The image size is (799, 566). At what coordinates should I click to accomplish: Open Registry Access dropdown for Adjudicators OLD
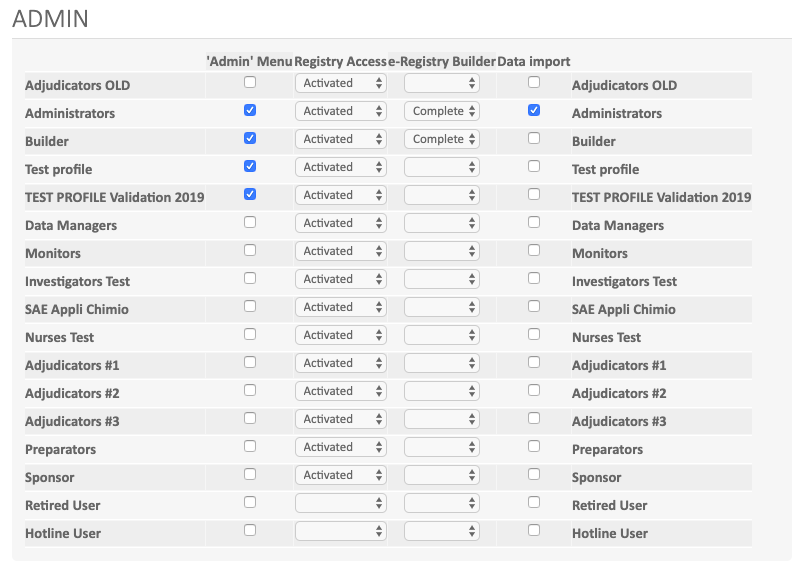(340, 84)
